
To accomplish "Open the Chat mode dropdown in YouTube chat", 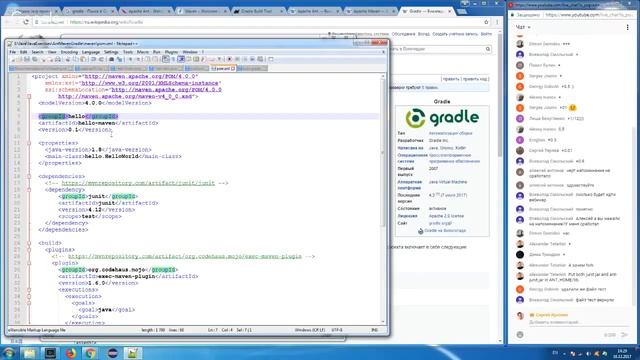I will (x=523, y=27).
